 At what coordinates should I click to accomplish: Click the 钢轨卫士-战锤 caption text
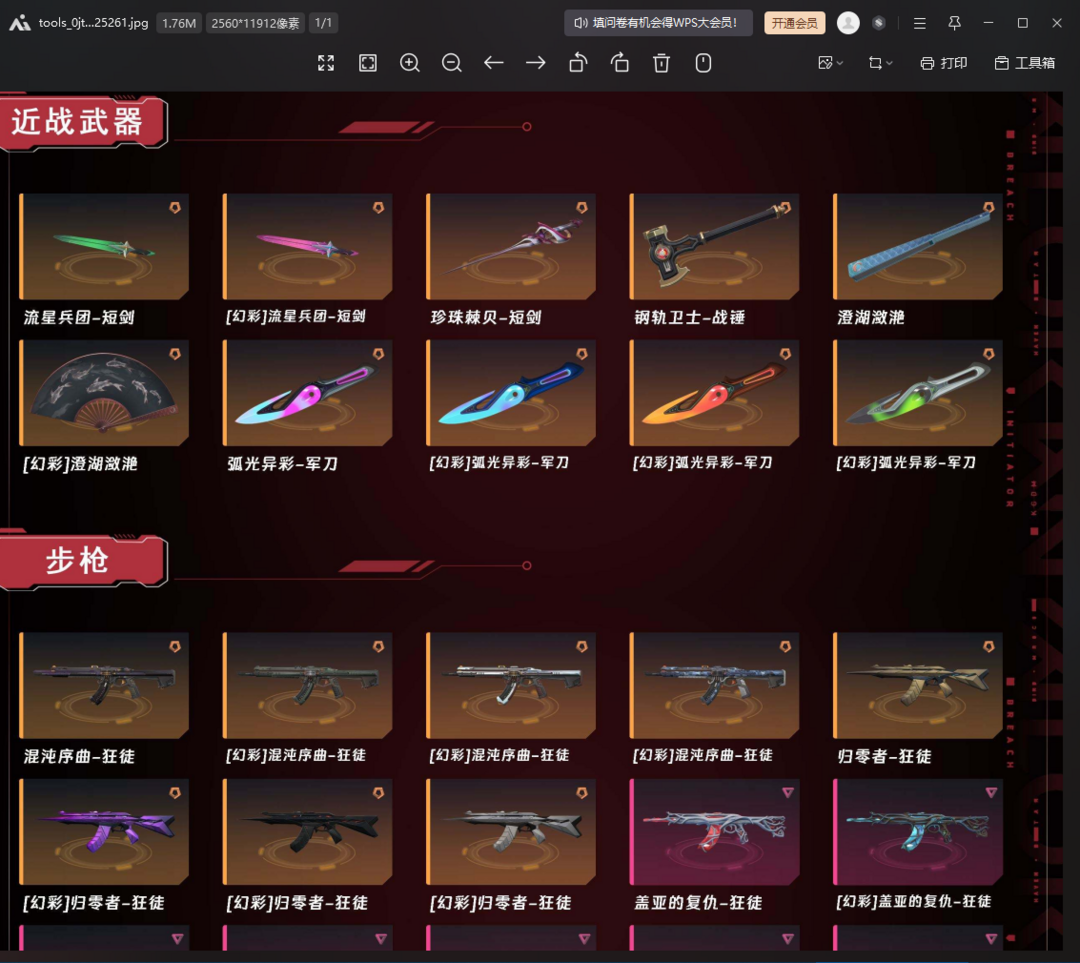click(x=689, y=318)
